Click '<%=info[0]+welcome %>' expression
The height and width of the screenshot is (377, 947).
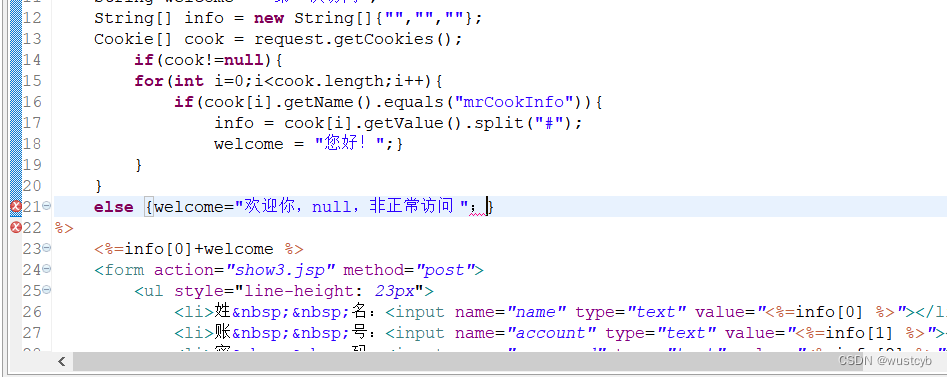199,249
